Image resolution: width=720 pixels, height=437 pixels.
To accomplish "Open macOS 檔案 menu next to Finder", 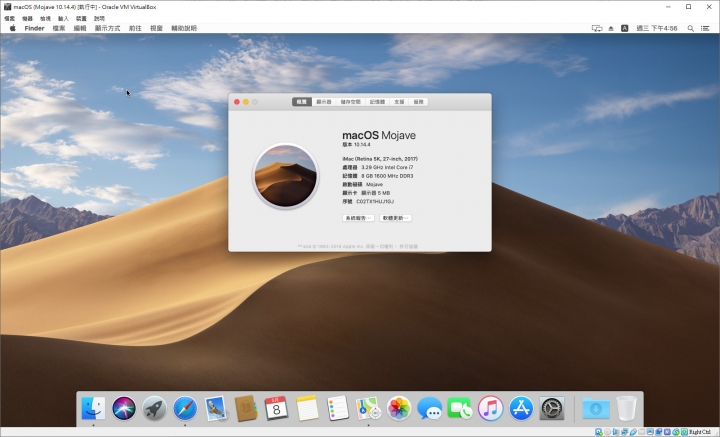I will [x=59, y=28].
